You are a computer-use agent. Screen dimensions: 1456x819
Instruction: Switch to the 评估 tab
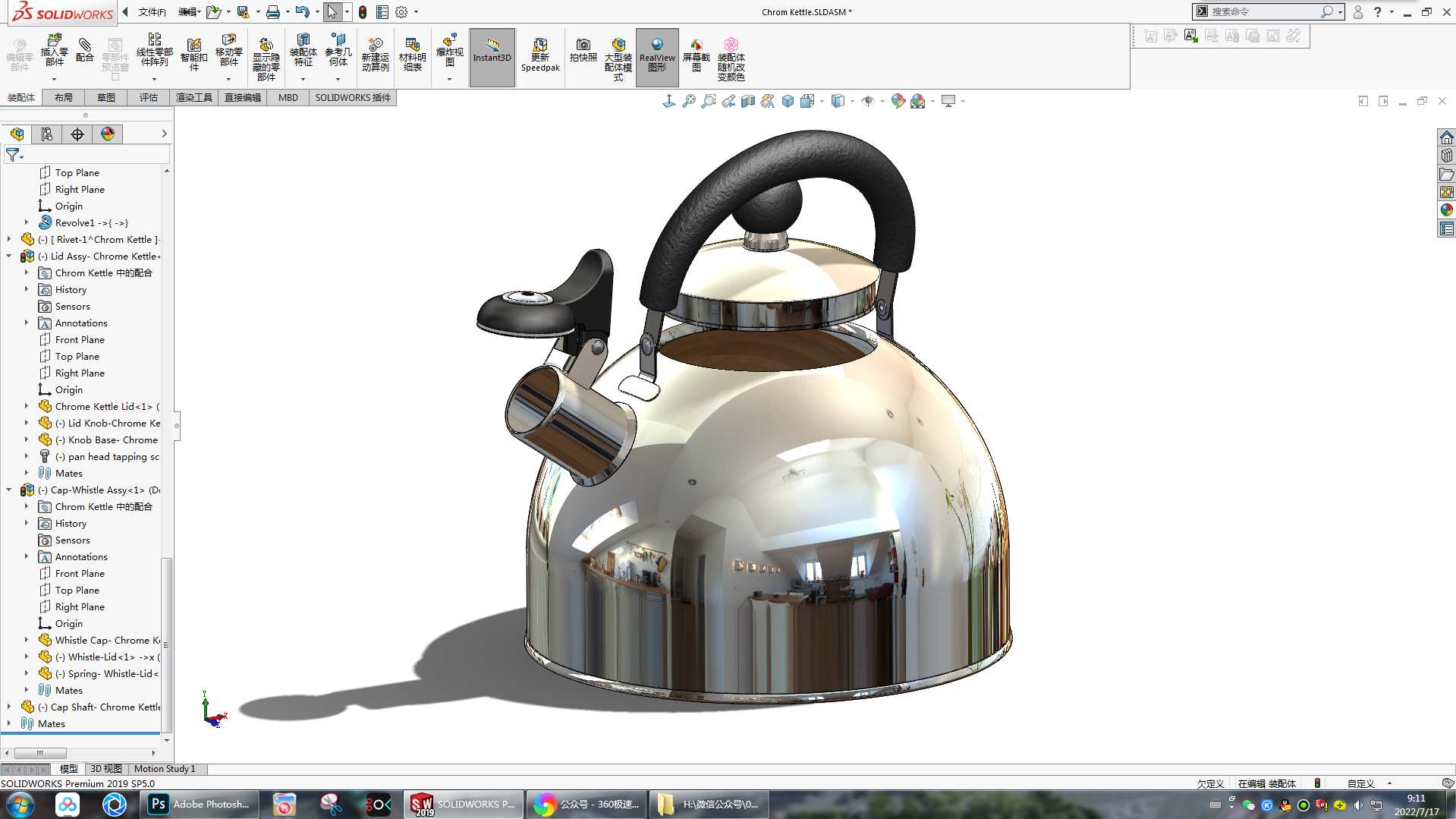tap(149, 98)
